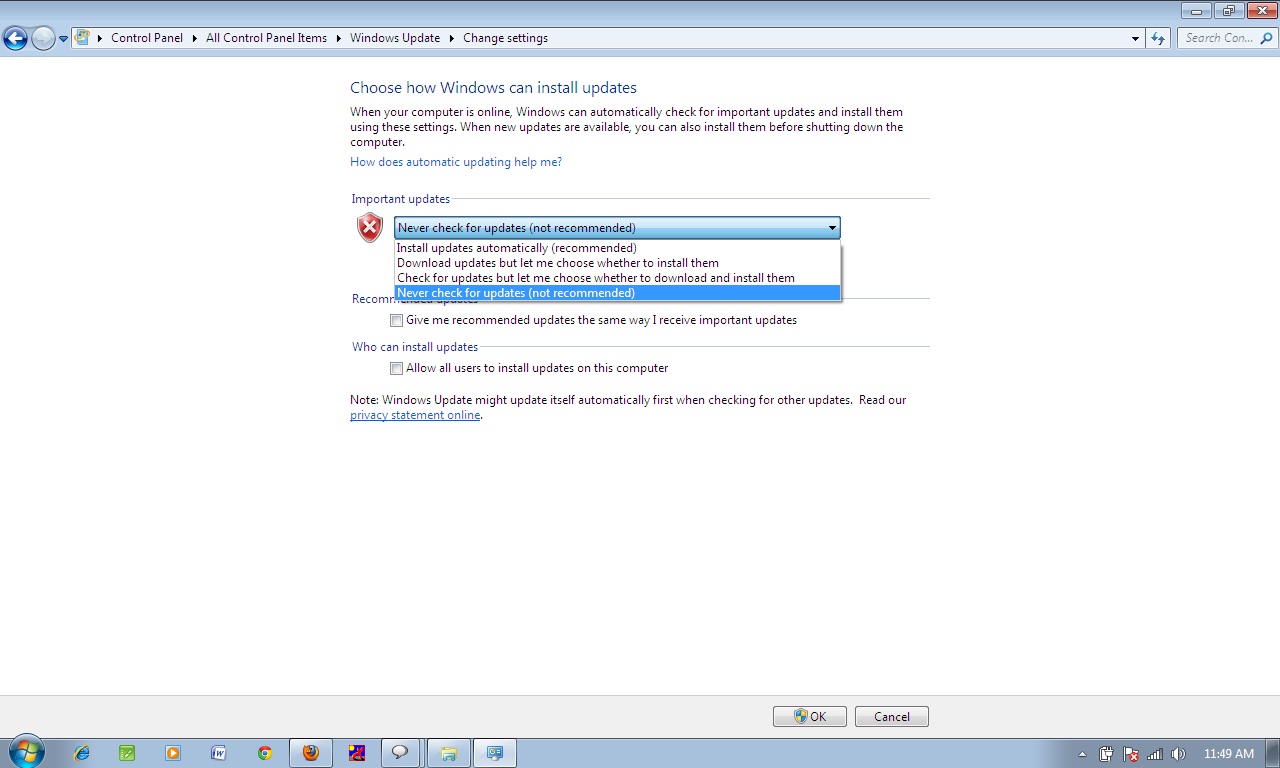Open the privacy statement online link
Screen dimensions: 1280x768
415,415
